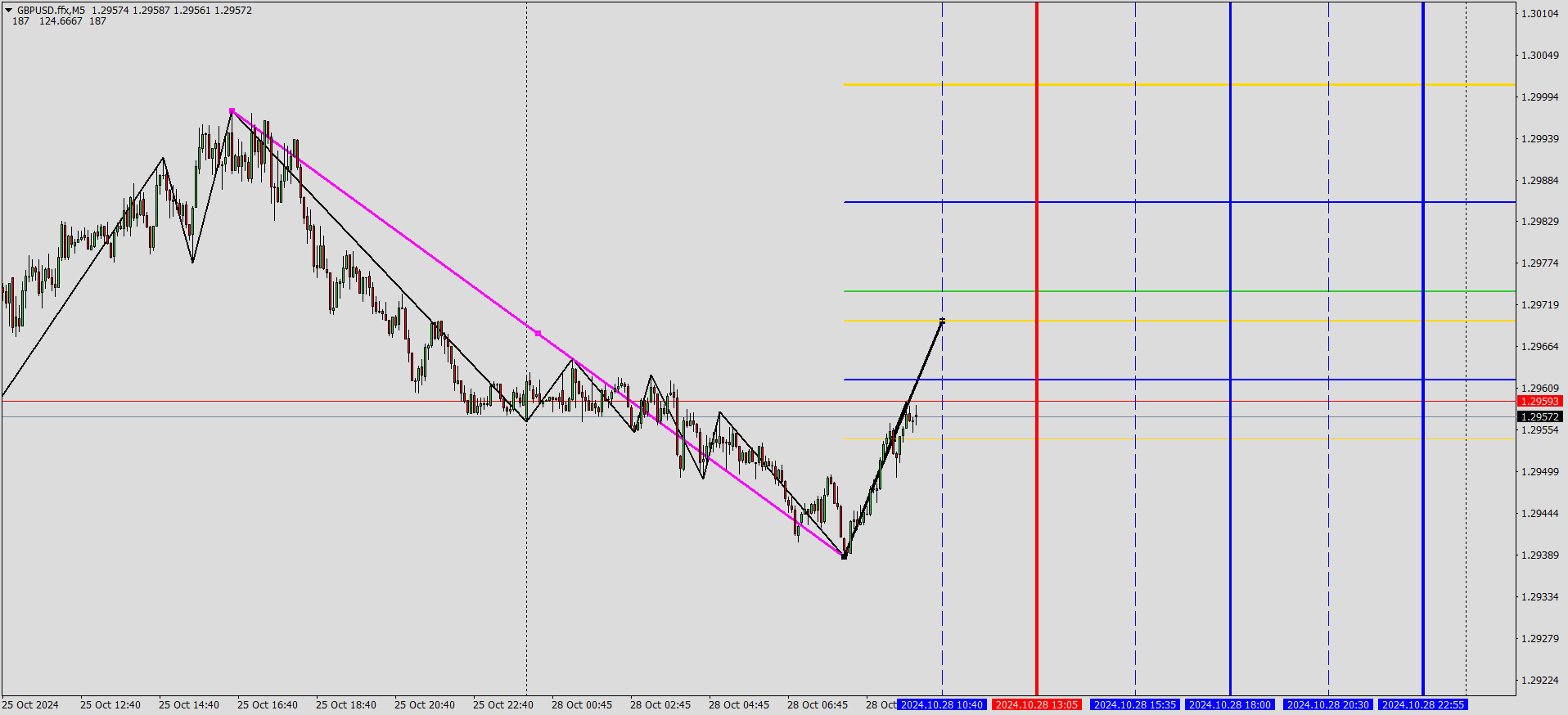Viewport: 1568px width, 715px height.
Task: Click the 2024.10.28 18:00 time label
Action: [x=1230, y=704]
